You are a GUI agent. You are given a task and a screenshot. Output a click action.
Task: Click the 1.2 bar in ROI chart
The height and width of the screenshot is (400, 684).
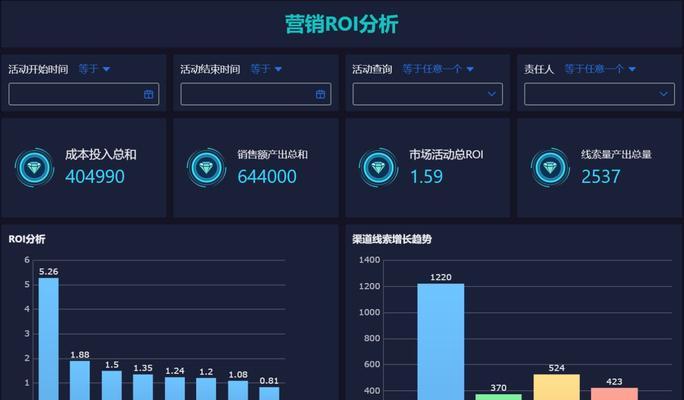pos(206,389)
